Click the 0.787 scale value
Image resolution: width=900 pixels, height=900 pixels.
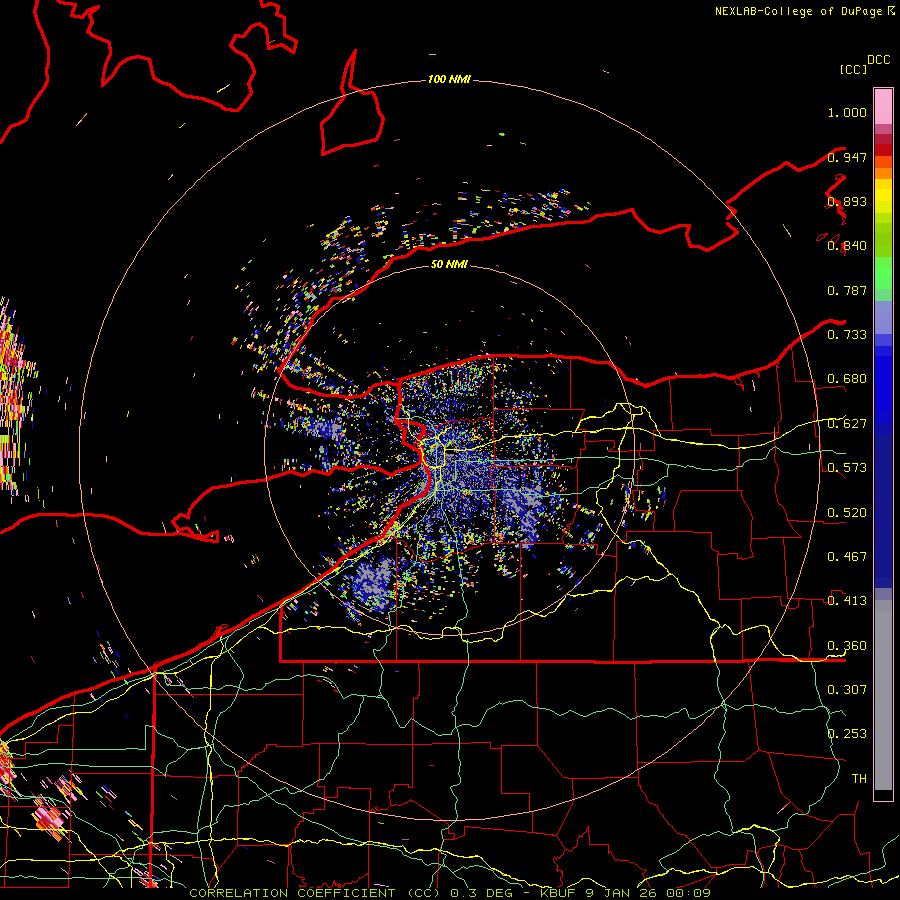click(x=847, y=290)
